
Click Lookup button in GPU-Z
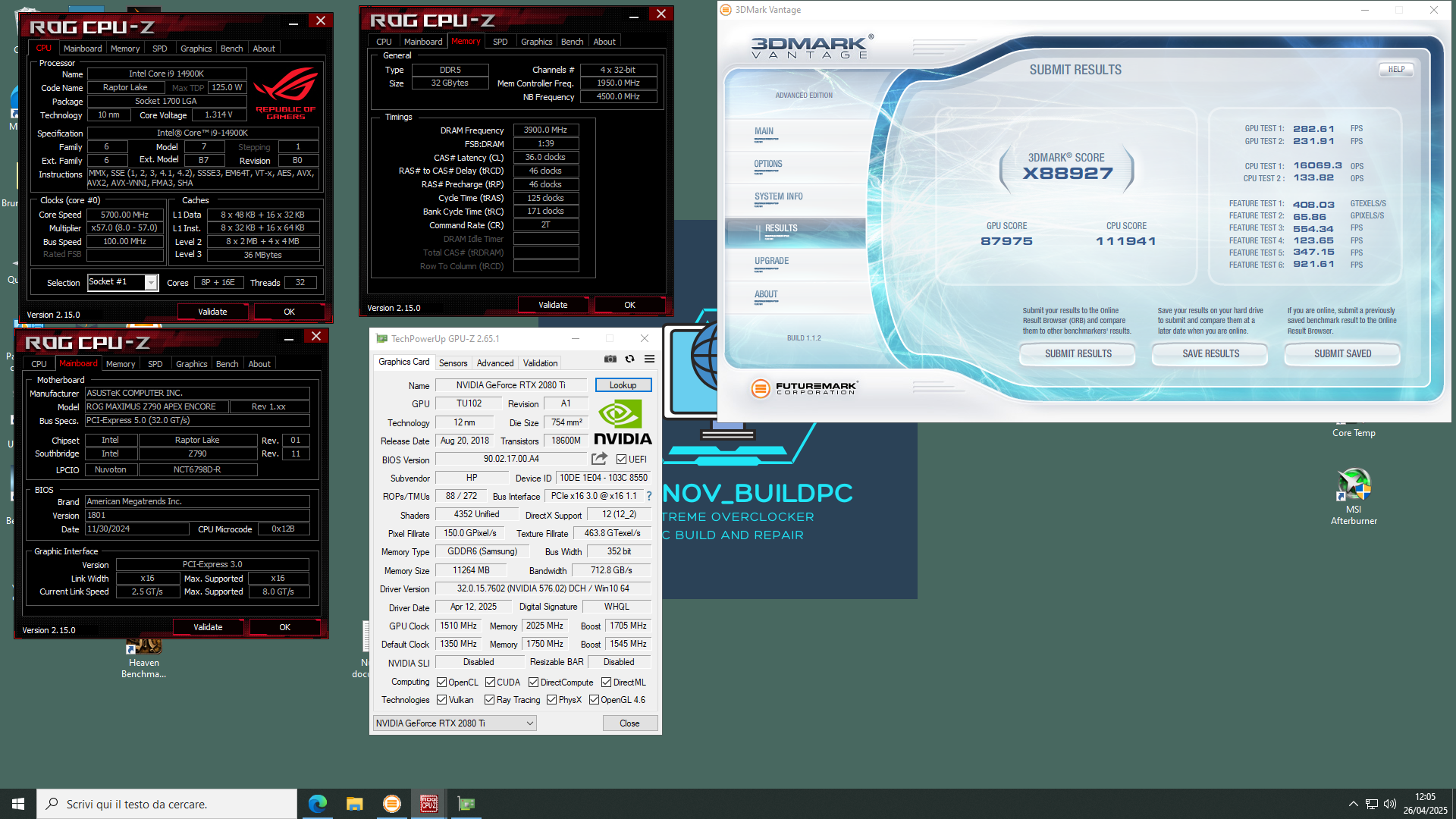[623, 384]
